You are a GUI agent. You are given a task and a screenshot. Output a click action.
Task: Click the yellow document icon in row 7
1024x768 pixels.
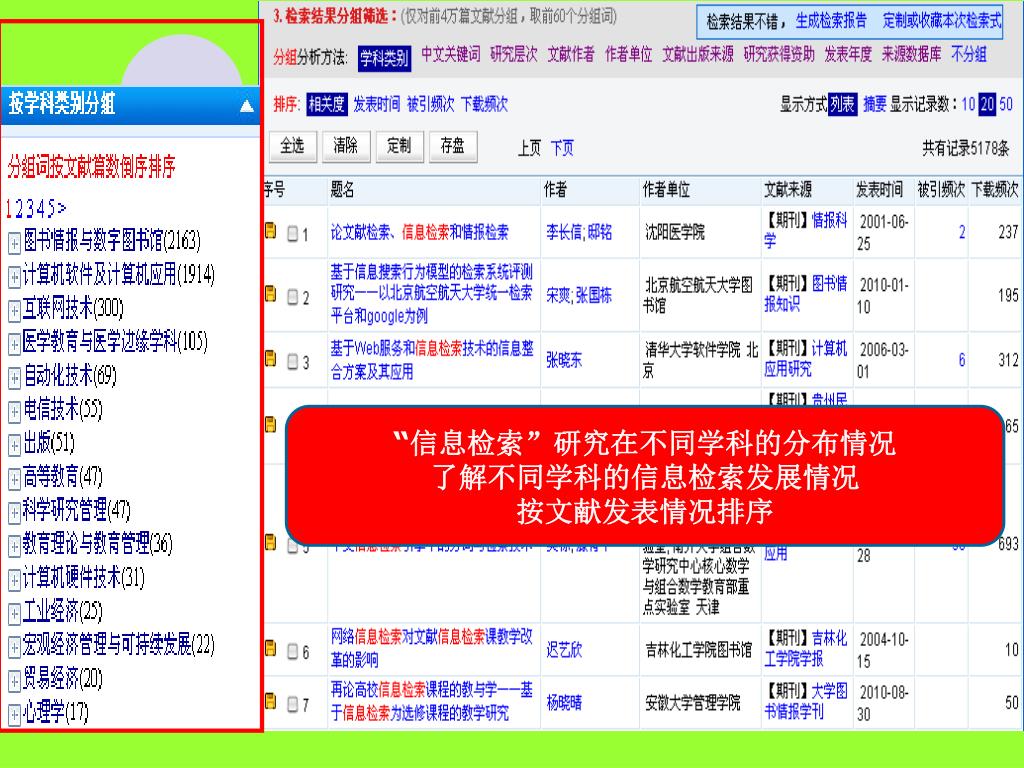coord(270,701)
